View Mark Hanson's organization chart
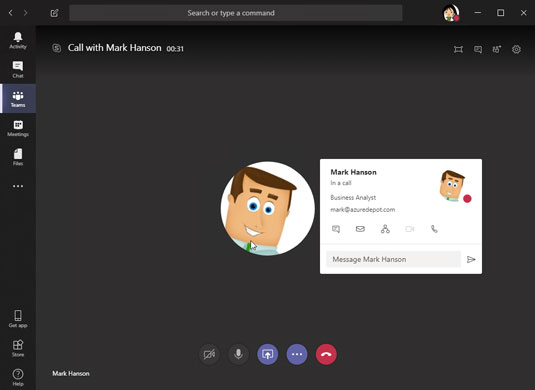Image resolution: width=535 pixels, height=390 pixels. (385, 229)
